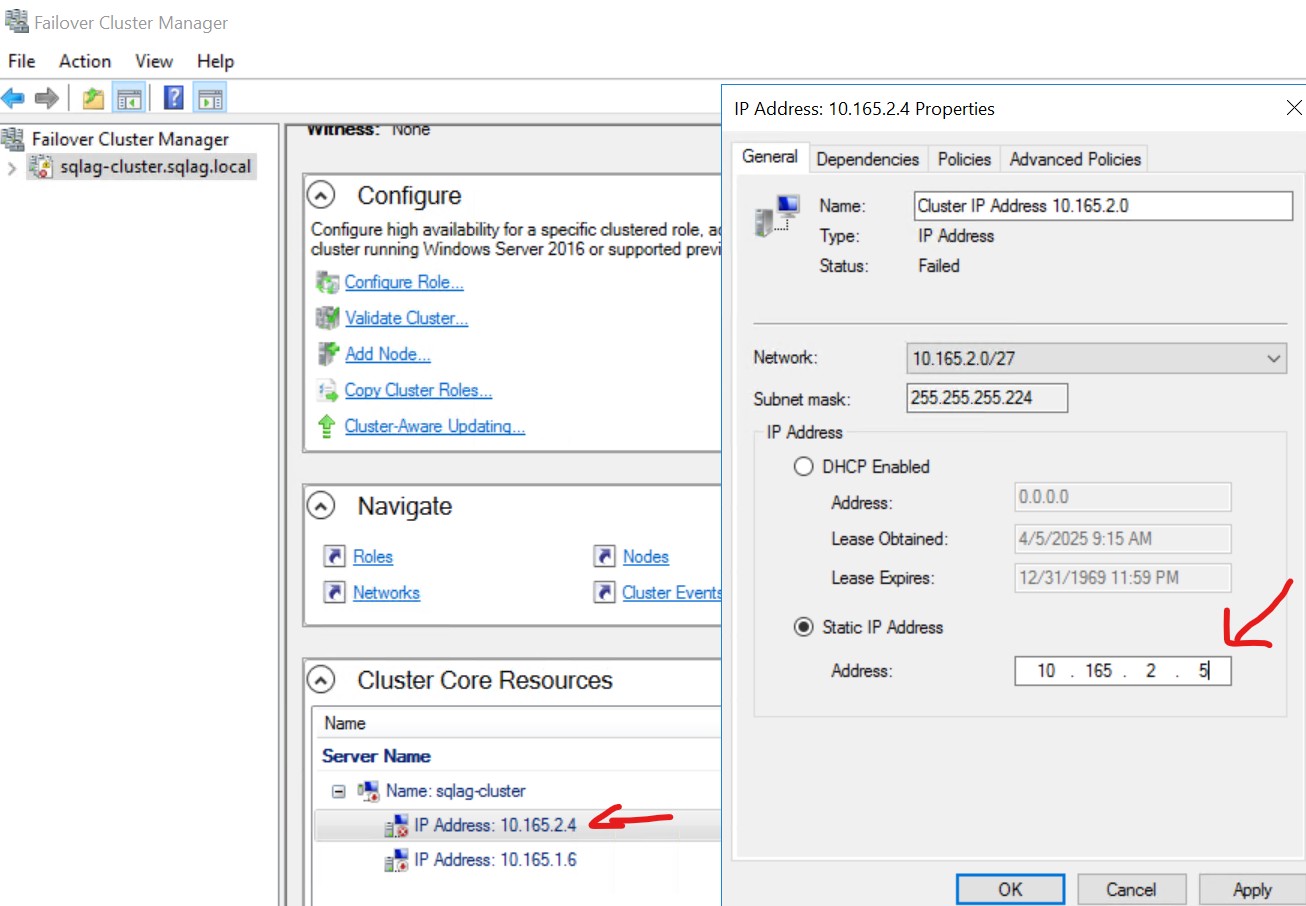Collapse the Configure section

point(321,195)
